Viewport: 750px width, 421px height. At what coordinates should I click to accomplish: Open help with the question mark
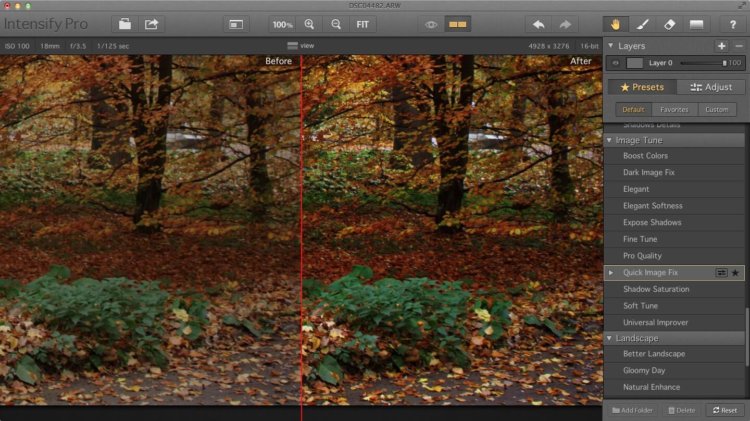click(x=732, y=24)
